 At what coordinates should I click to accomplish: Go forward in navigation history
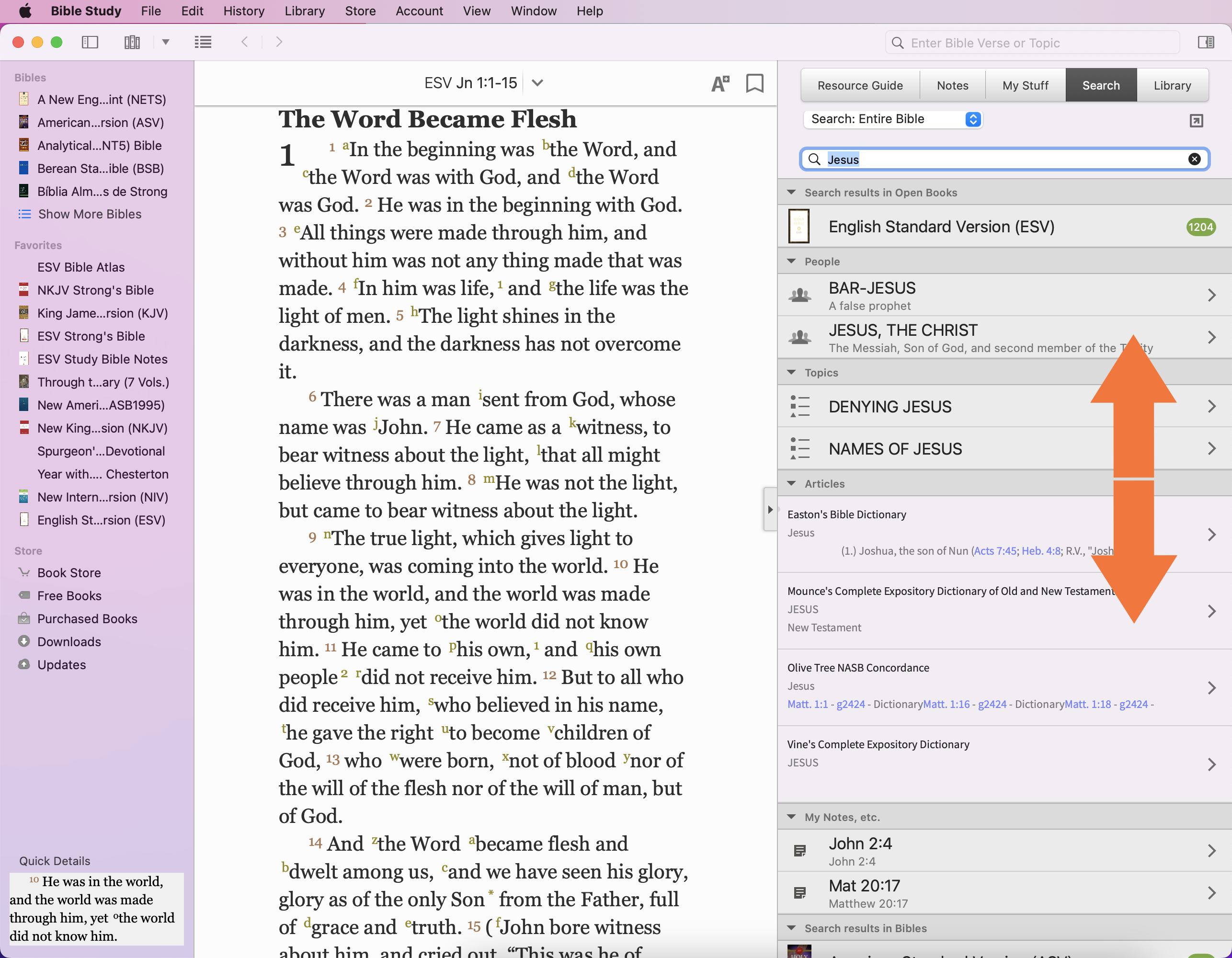coord(279,42)
